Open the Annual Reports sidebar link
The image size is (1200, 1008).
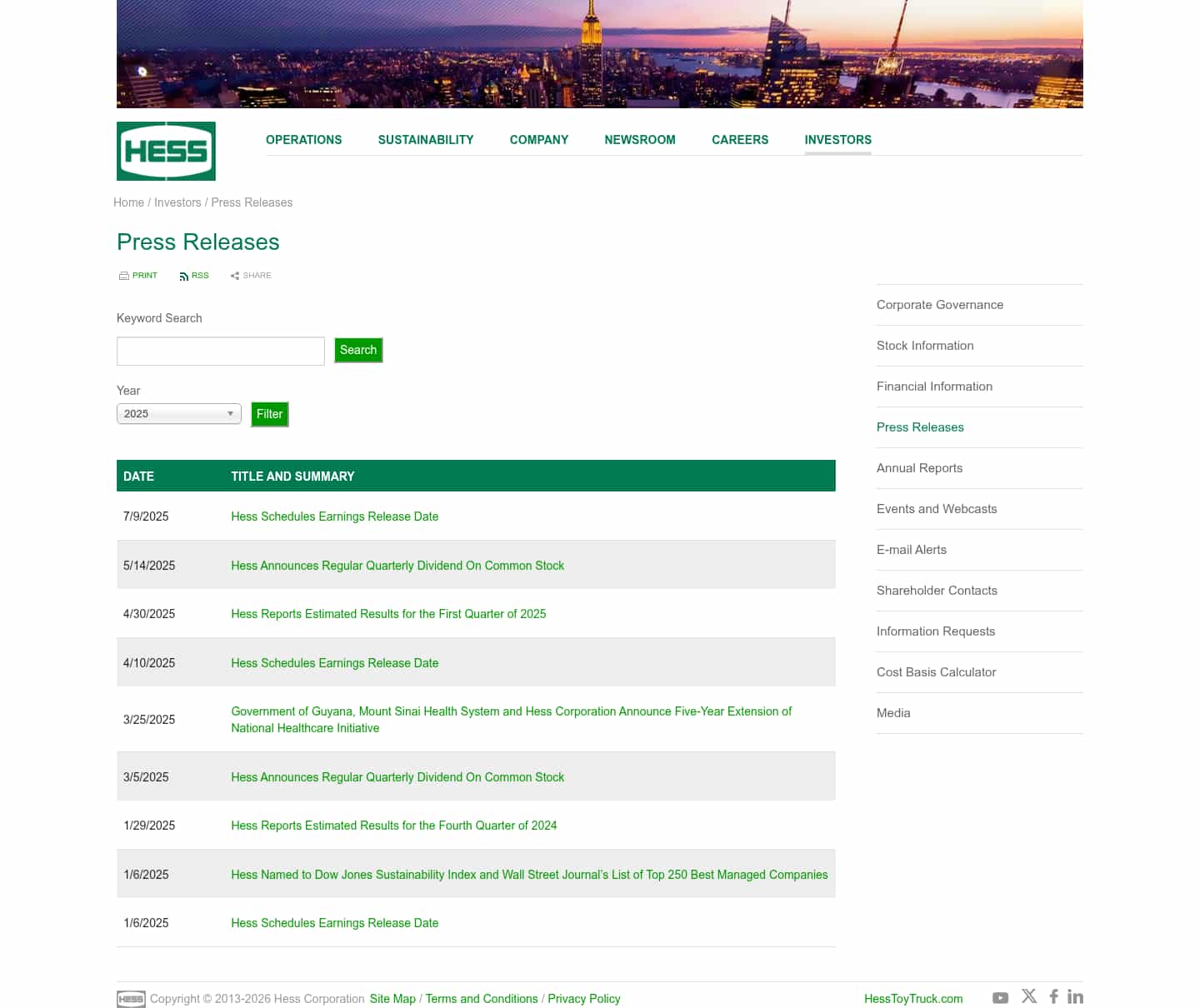(919, 468)
